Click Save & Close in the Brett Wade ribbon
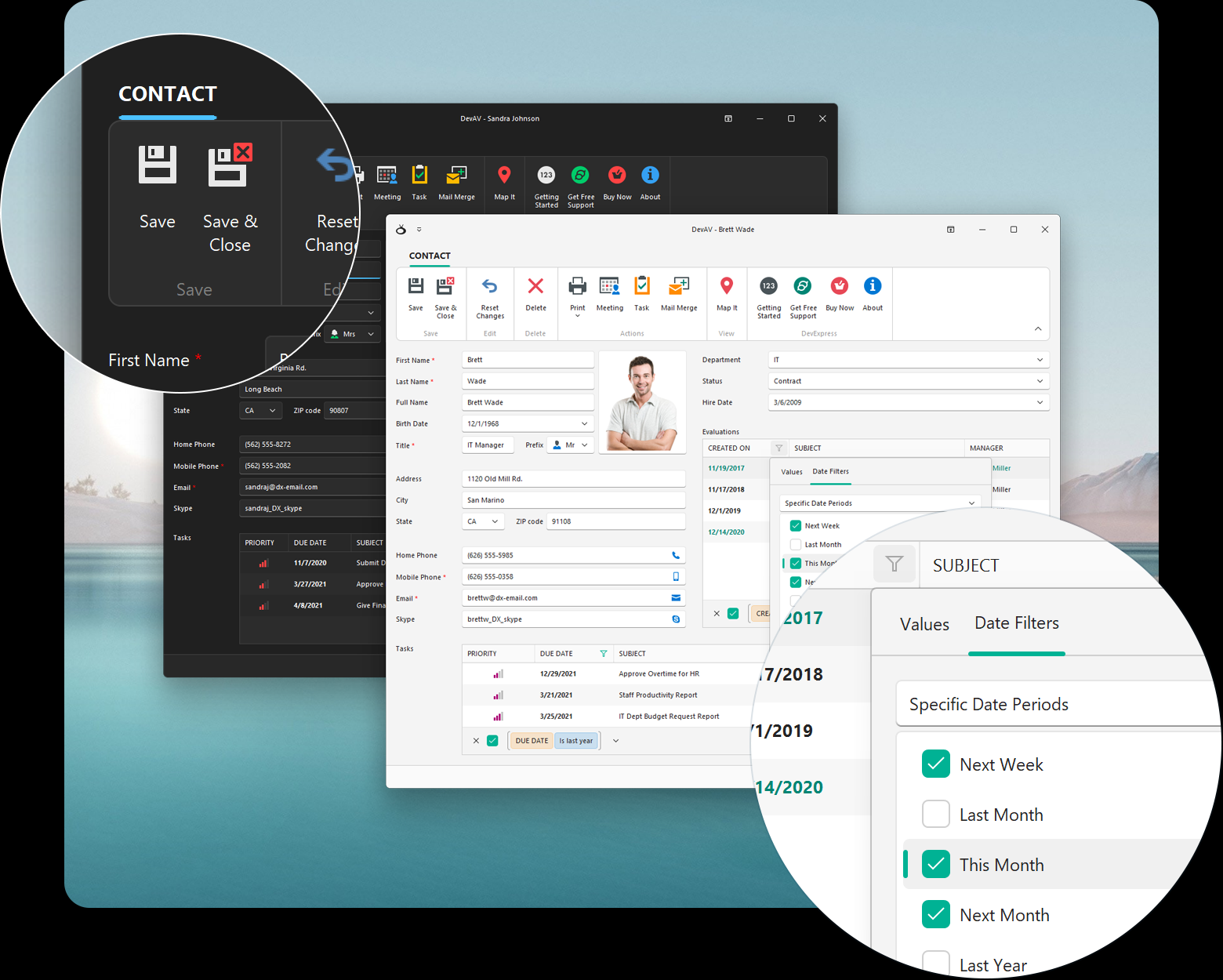 (445, 298)
